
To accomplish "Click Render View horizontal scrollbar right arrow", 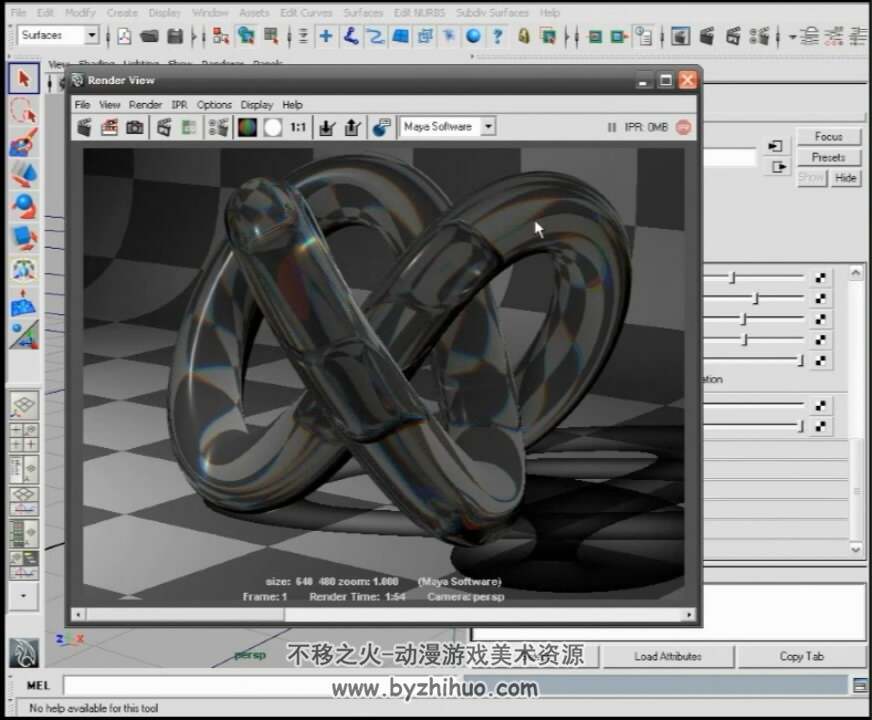I will tap(690, 614).
